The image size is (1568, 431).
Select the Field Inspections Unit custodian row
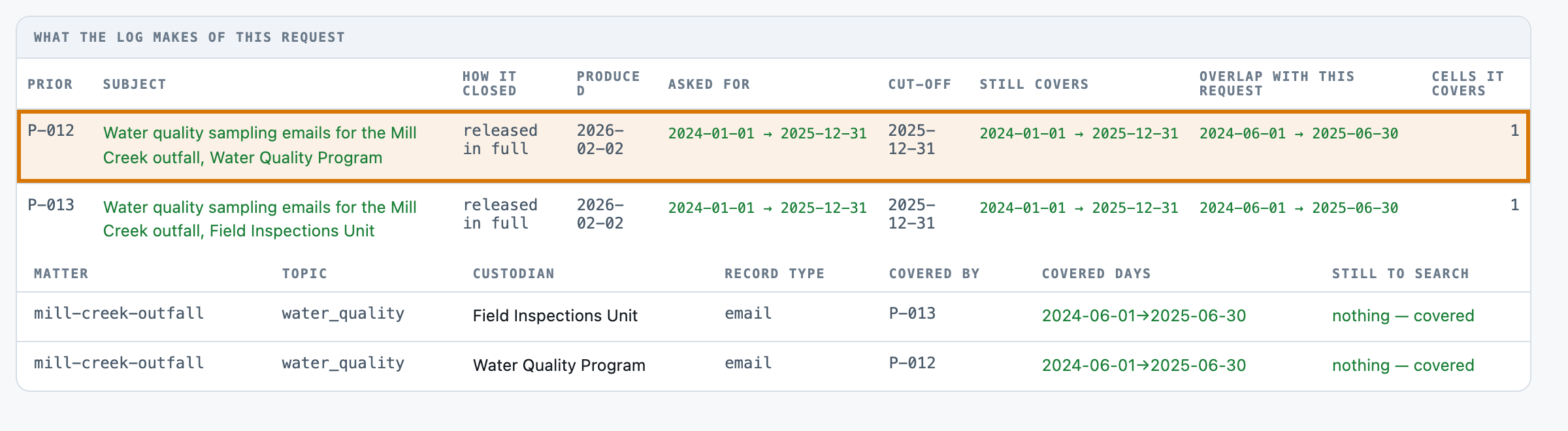click(x=774, y=316)
